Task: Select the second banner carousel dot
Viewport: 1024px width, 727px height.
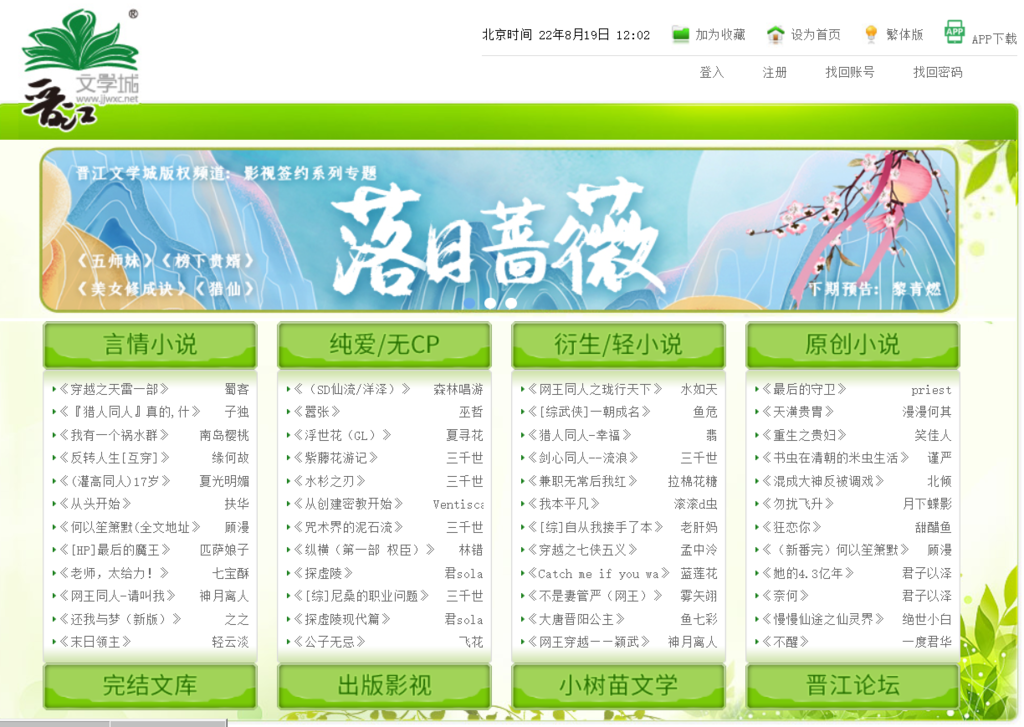Action: click(490, 303)
